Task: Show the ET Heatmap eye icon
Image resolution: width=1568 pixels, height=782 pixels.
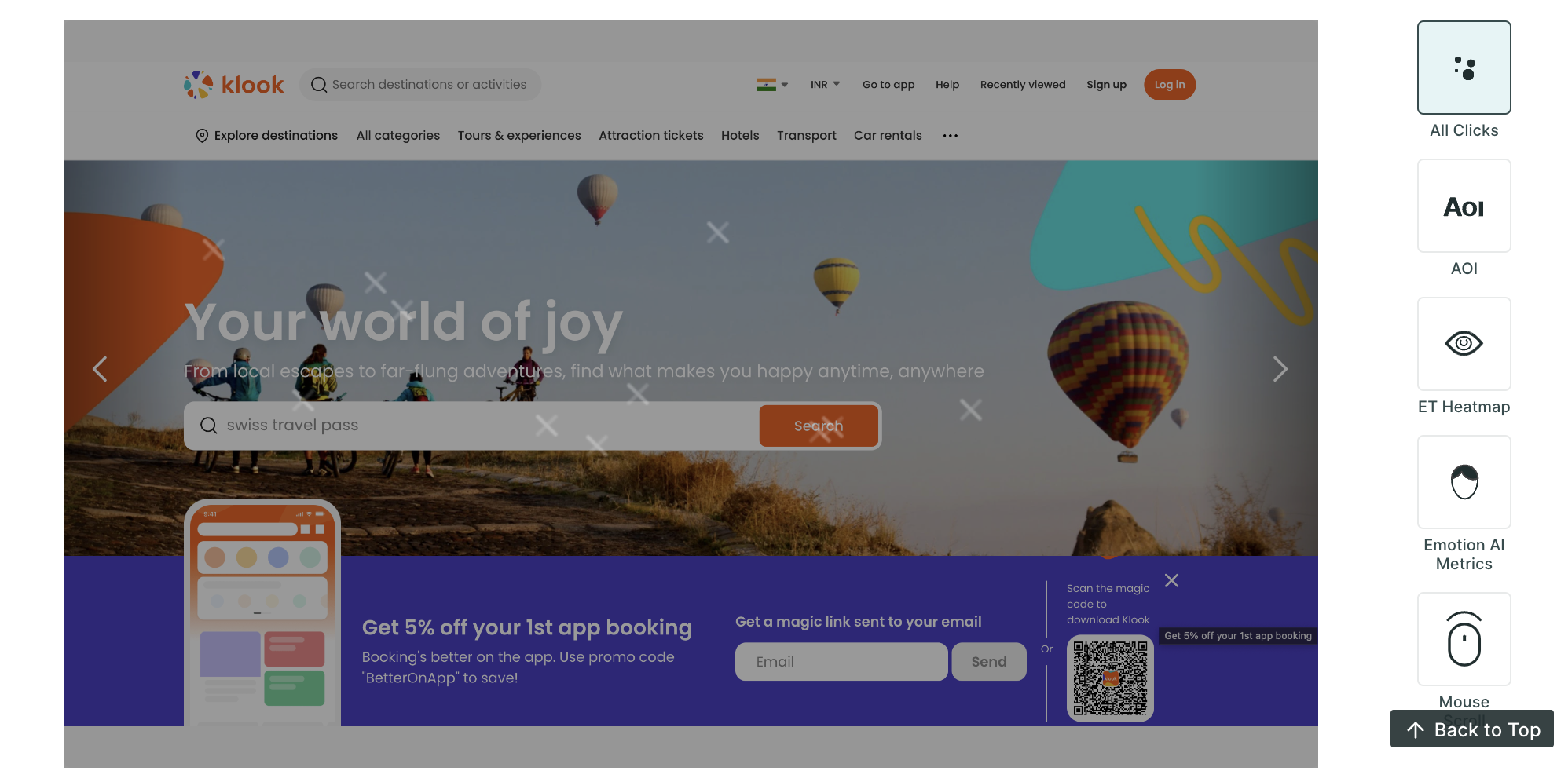Action: tap(1464, 344)
